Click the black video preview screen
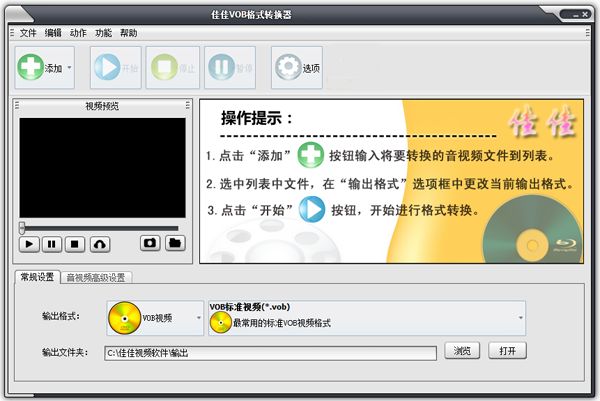 click(x=103, y=168)
